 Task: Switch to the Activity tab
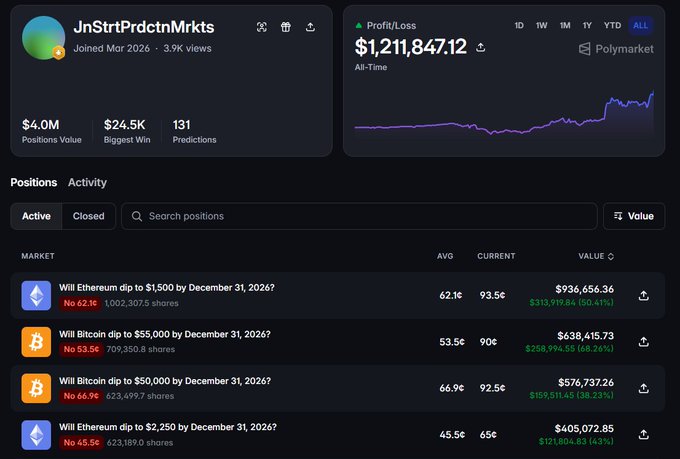click(x=87, y=183)
